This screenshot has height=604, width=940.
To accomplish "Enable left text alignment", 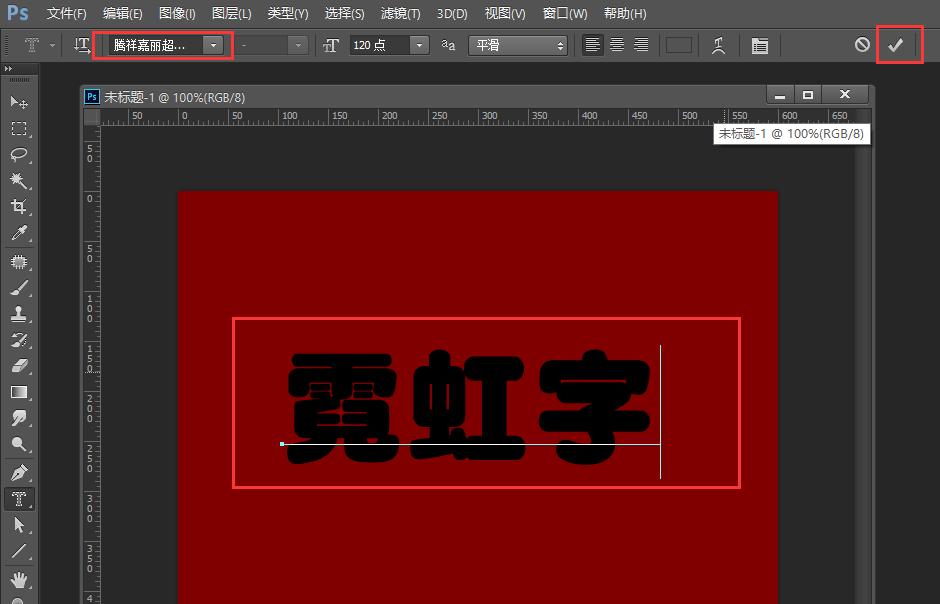I will coord(591,45).
